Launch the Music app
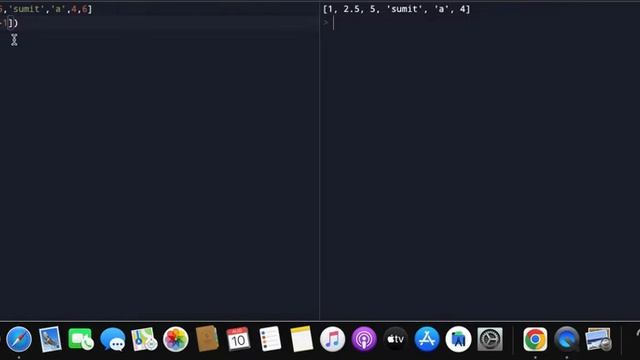Screen dimensions: 640x360 coord(332,339)
